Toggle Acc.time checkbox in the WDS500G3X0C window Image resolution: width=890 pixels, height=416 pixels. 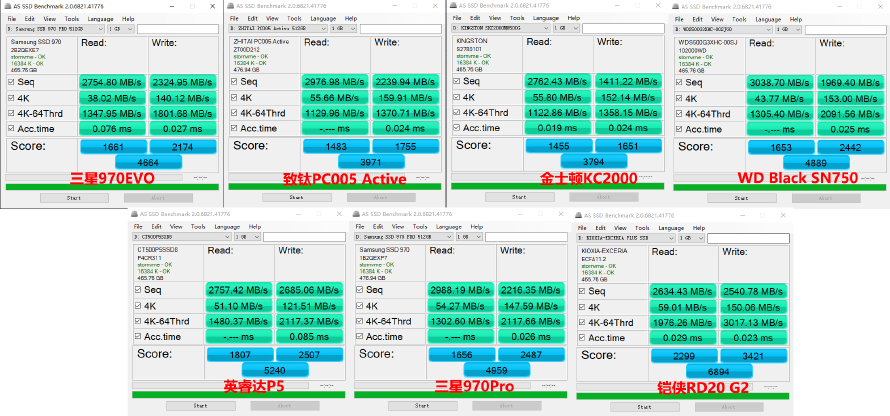click(x=679, y=129)
